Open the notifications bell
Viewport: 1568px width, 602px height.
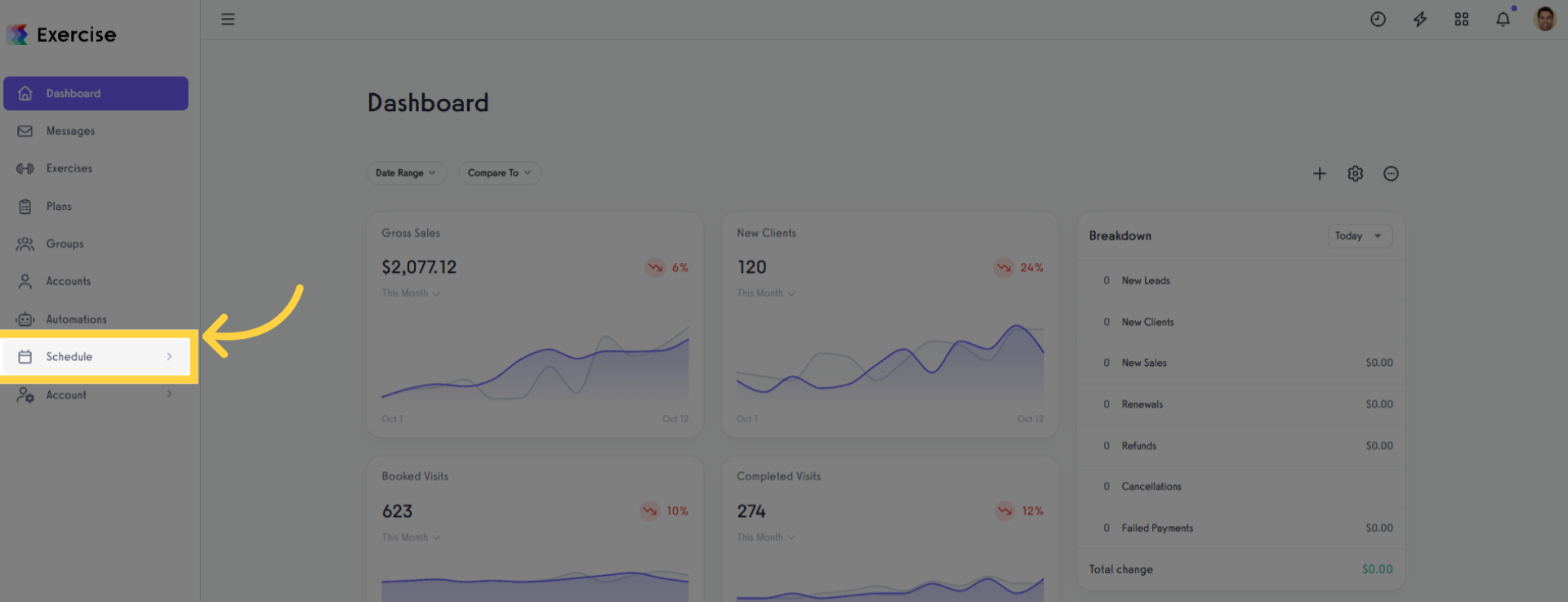(1503, 19)
